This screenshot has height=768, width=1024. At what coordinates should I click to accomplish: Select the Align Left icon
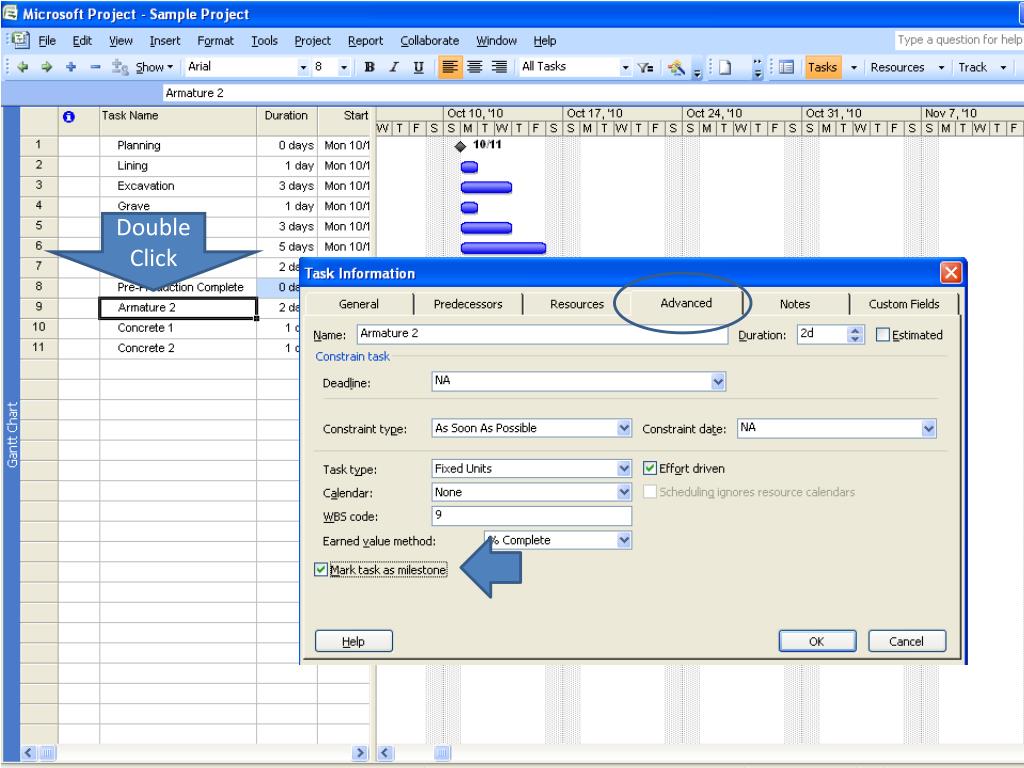450,67
